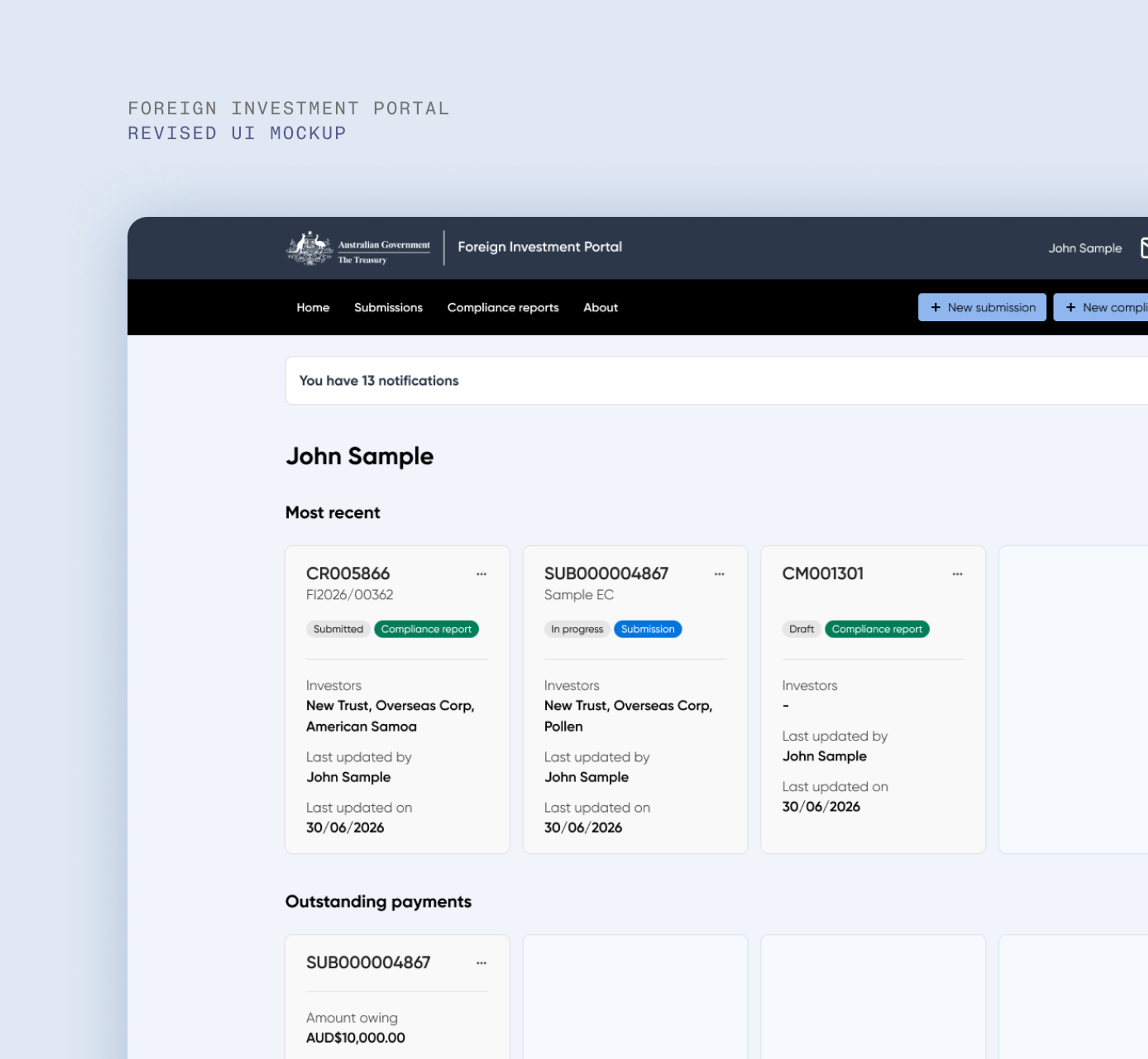The width and height of the screenshot is (1148, 1059).
Task: Click the Australian Government Treasury crest logo
Action: 358,248
